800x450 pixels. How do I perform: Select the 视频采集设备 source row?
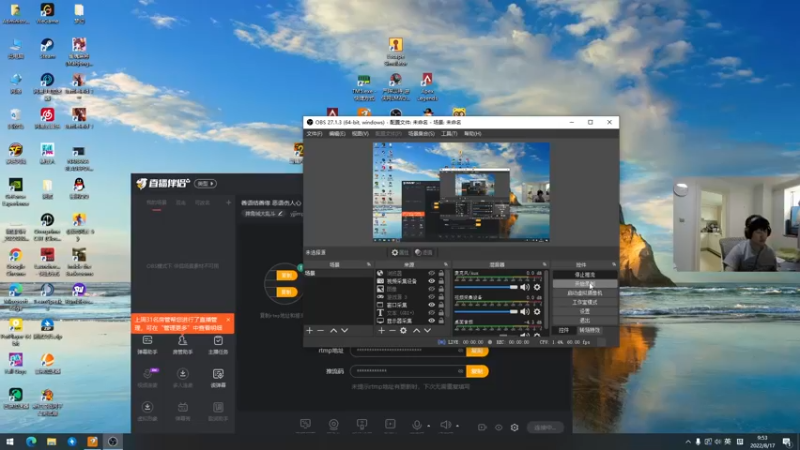[412, 281]
